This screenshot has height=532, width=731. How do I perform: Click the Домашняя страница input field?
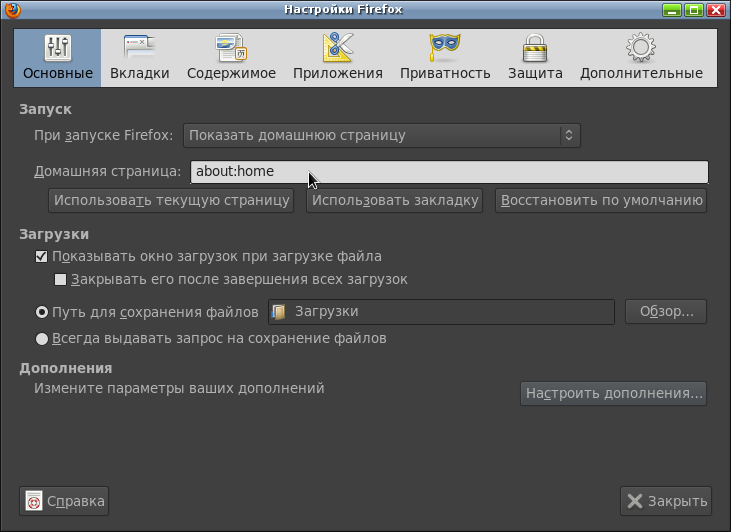click(x=449, y=172)
